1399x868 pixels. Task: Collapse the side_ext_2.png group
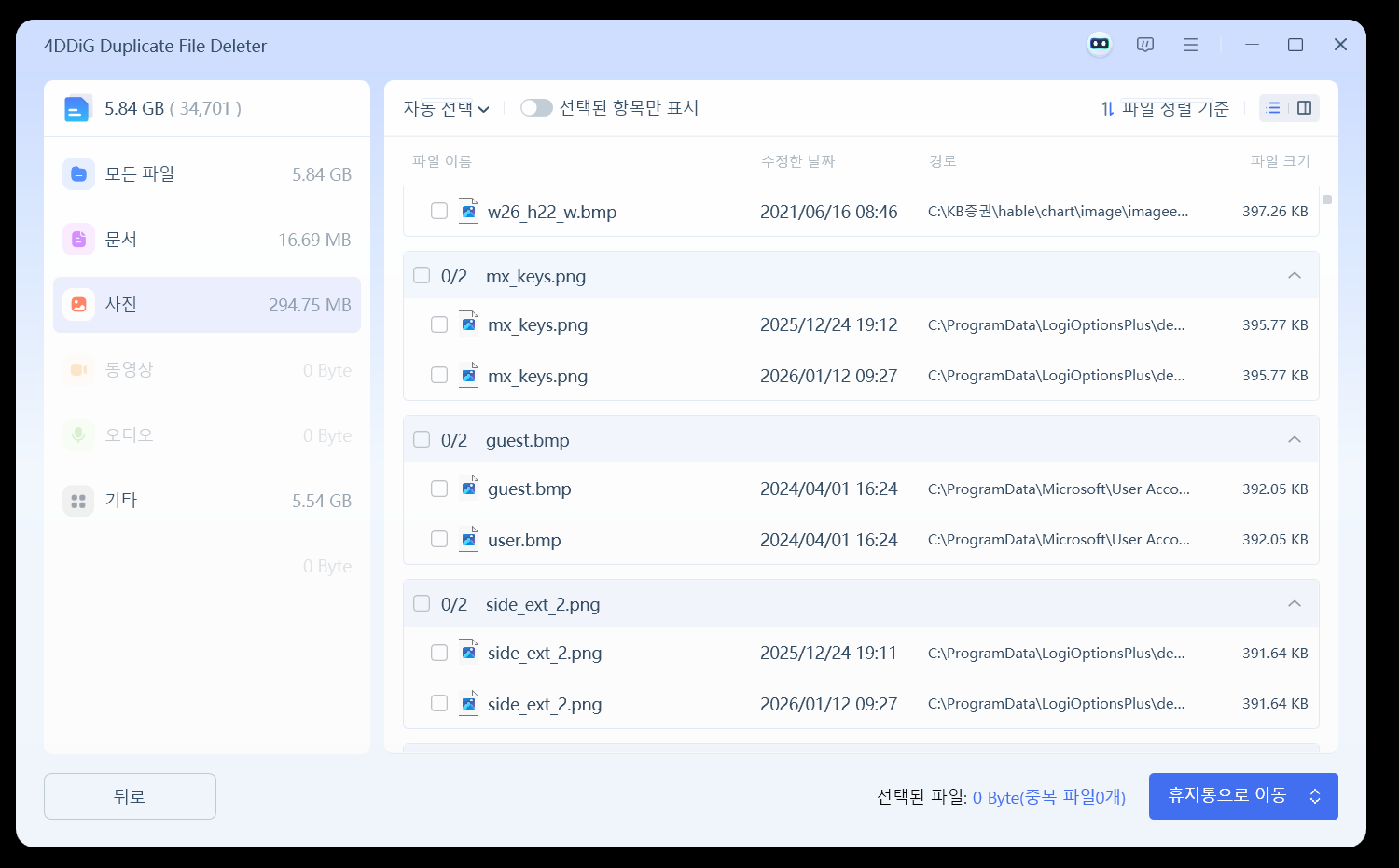pyautogui.click(x=1295, y=603)
